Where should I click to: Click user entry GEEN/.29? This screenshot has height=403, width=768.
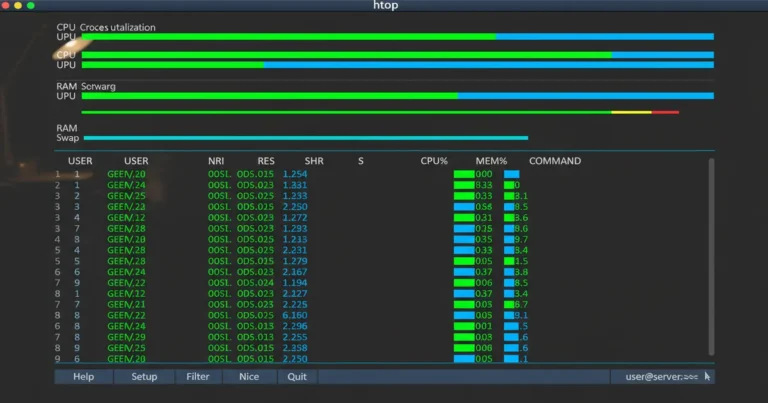tap(126, 337)
